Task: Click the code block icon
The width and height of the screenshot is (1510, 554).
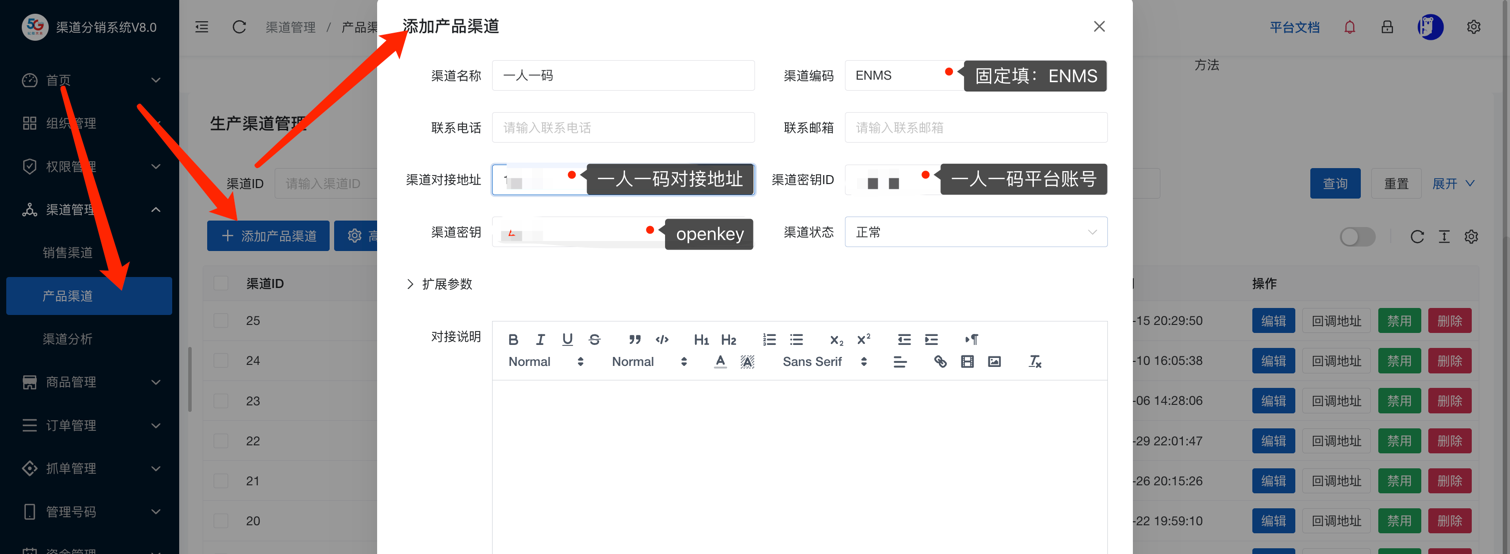Action: (x=662, y=340)
